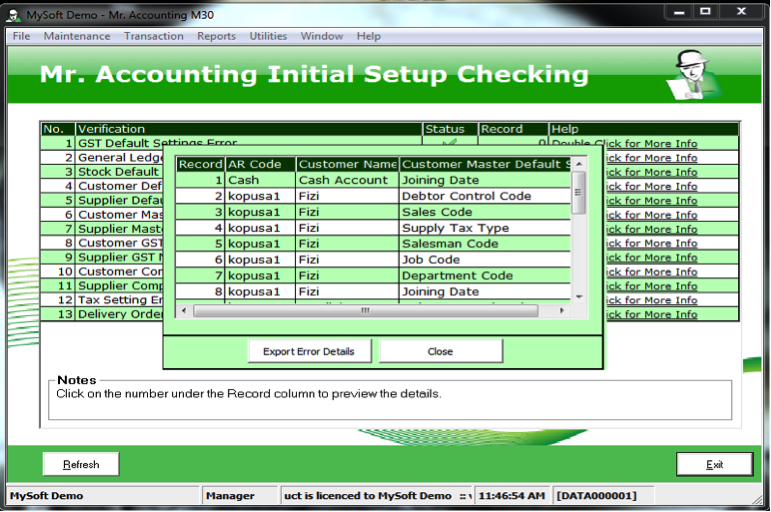This screenshot has height=512, width=771.
Task: Click the 11:46:54 AM status bar clock
Action: click(x=512, y=496)
